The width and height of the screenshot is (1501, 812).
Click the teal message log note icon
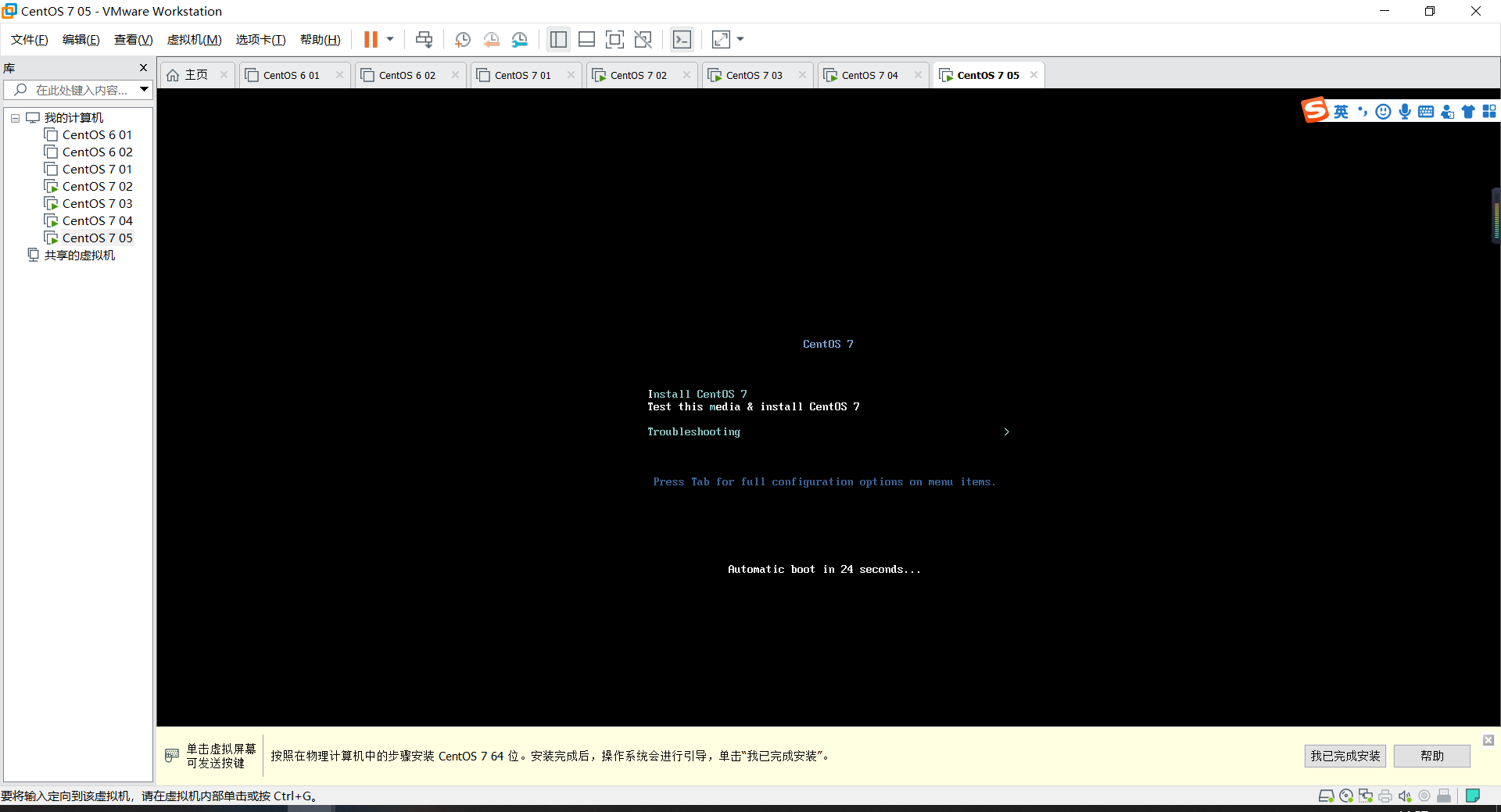1473,796
